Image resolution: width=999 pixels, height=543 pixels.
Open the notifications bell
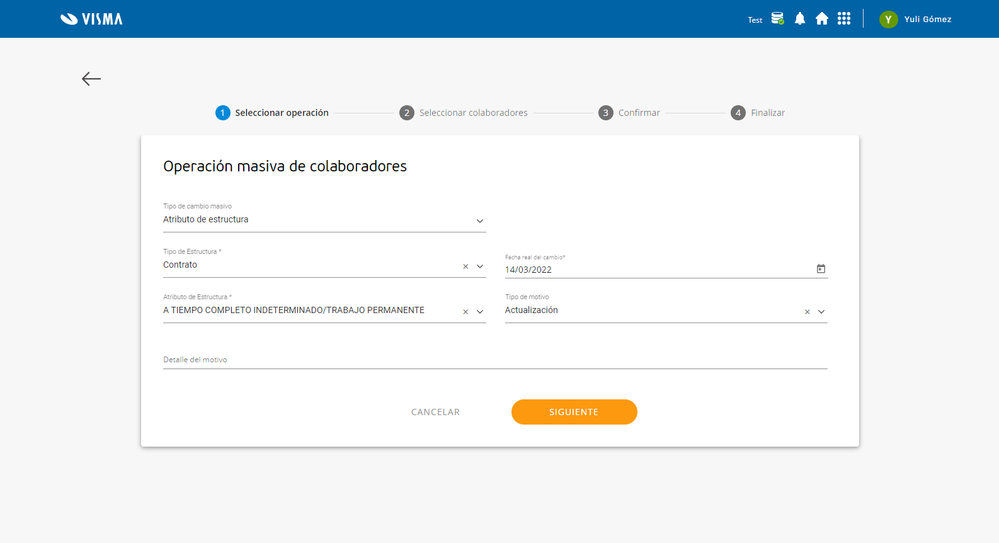(800, 18)
